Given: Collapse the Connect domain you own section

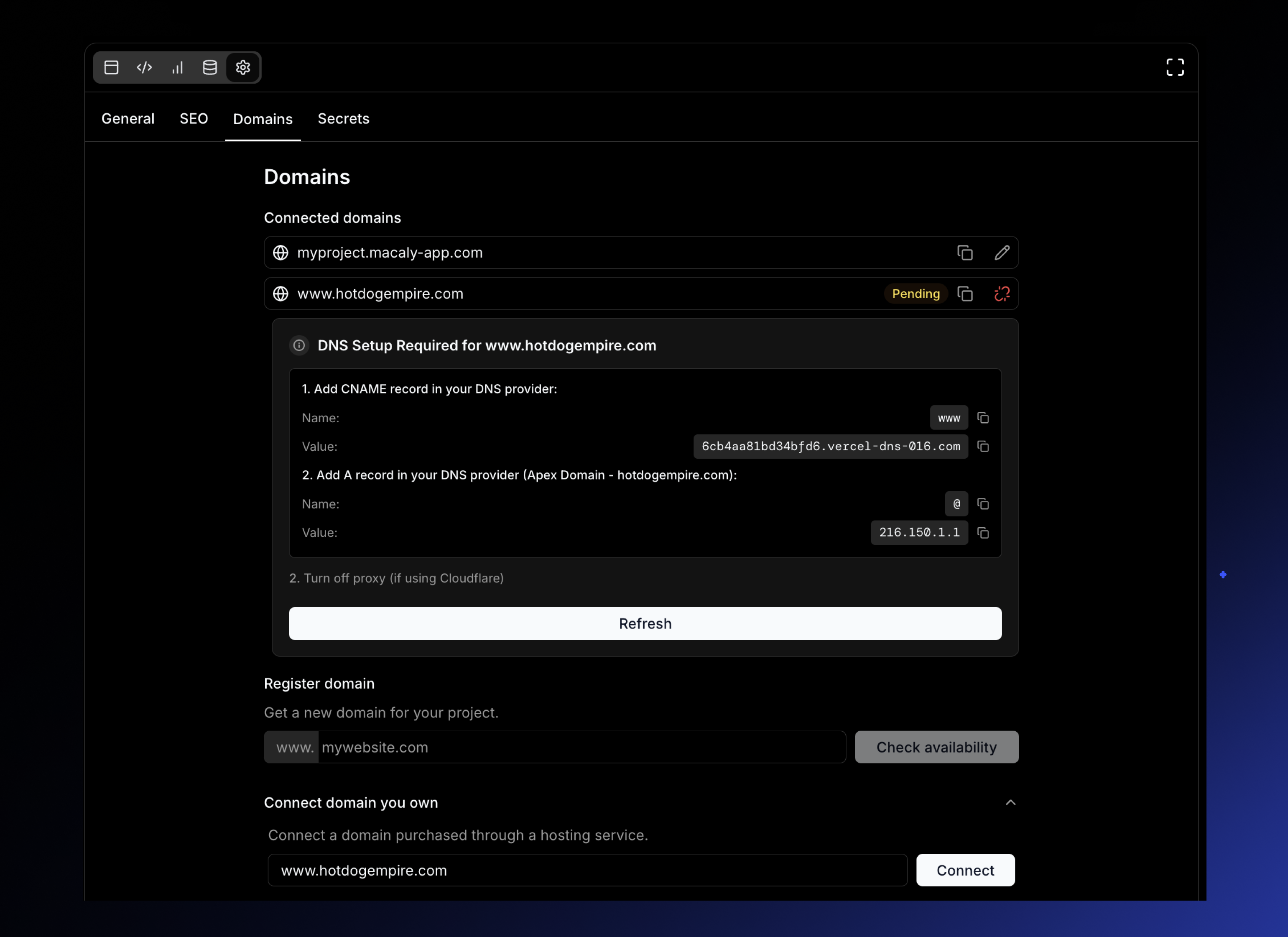Looking at the screenshot, I should (1010, 802).
